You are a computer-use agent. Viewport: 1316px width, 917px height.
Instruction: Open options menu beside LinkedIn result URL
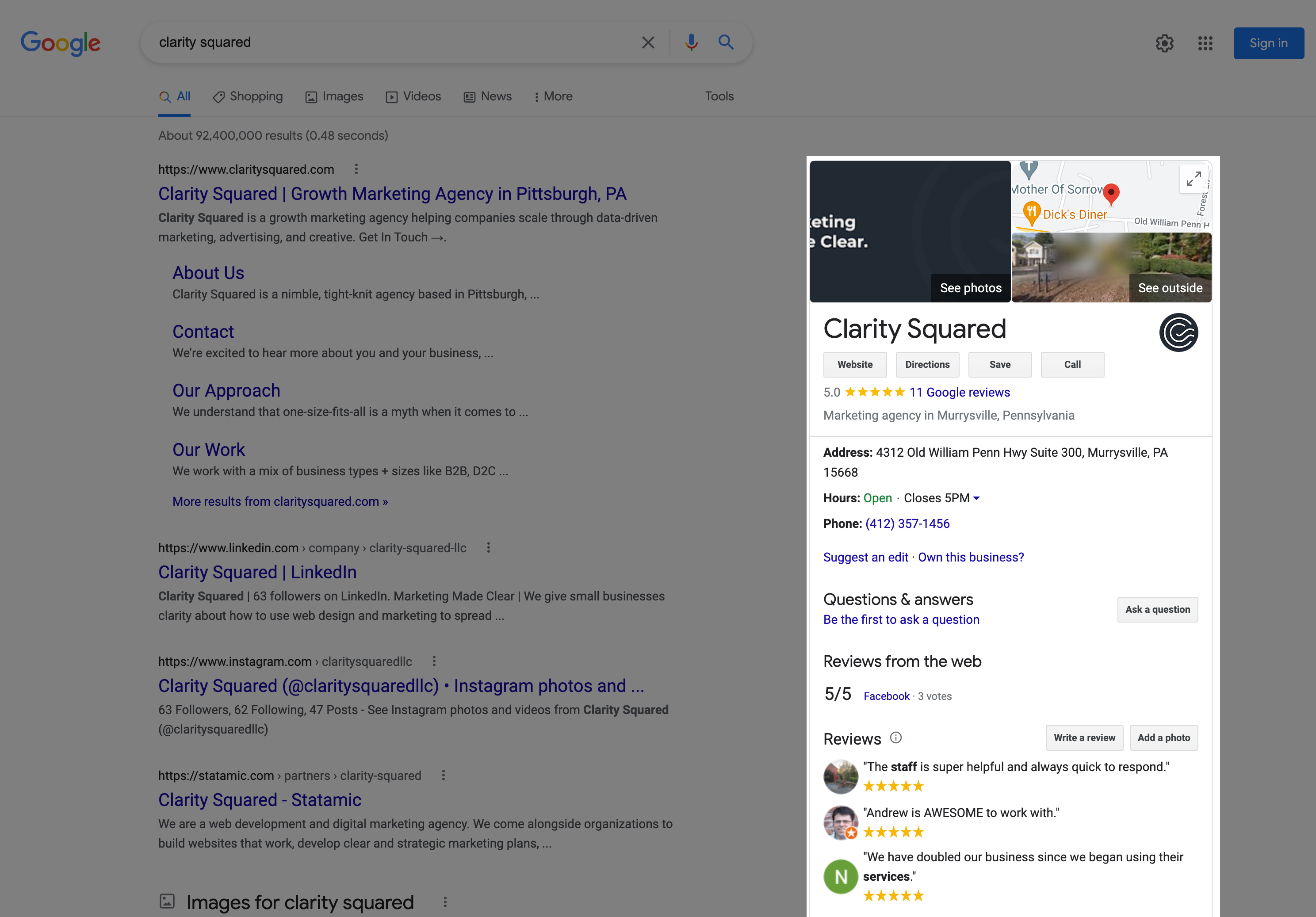[488, 547]
